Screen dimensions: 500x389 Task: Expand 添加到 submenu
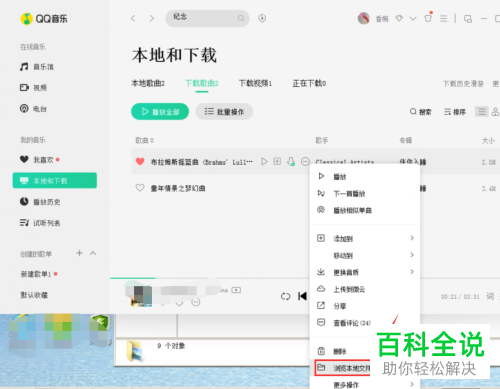click(365, 238)
